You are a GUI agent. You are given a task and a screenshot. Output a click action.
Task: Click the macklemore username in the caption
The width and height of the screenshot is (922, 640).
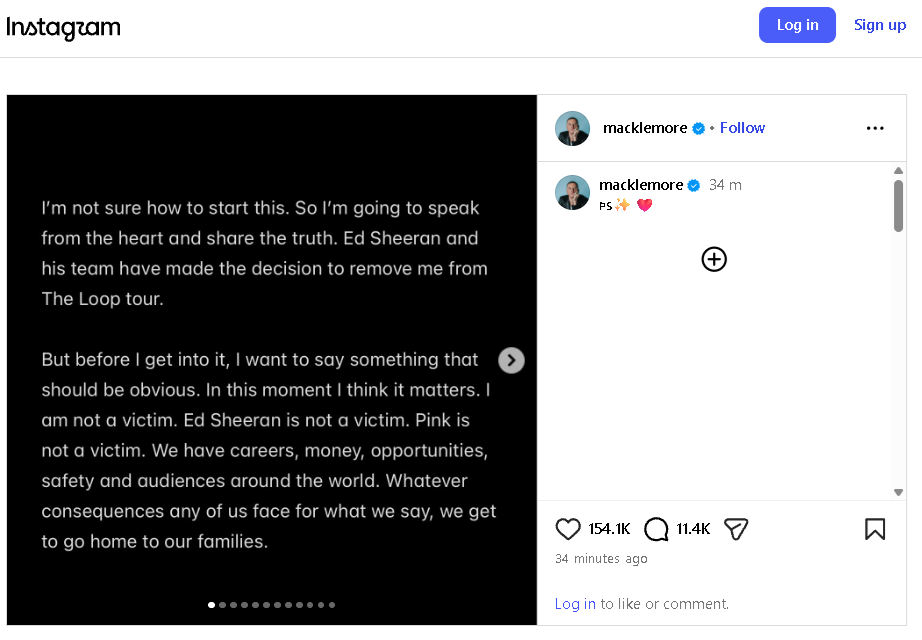coord(641,185)
